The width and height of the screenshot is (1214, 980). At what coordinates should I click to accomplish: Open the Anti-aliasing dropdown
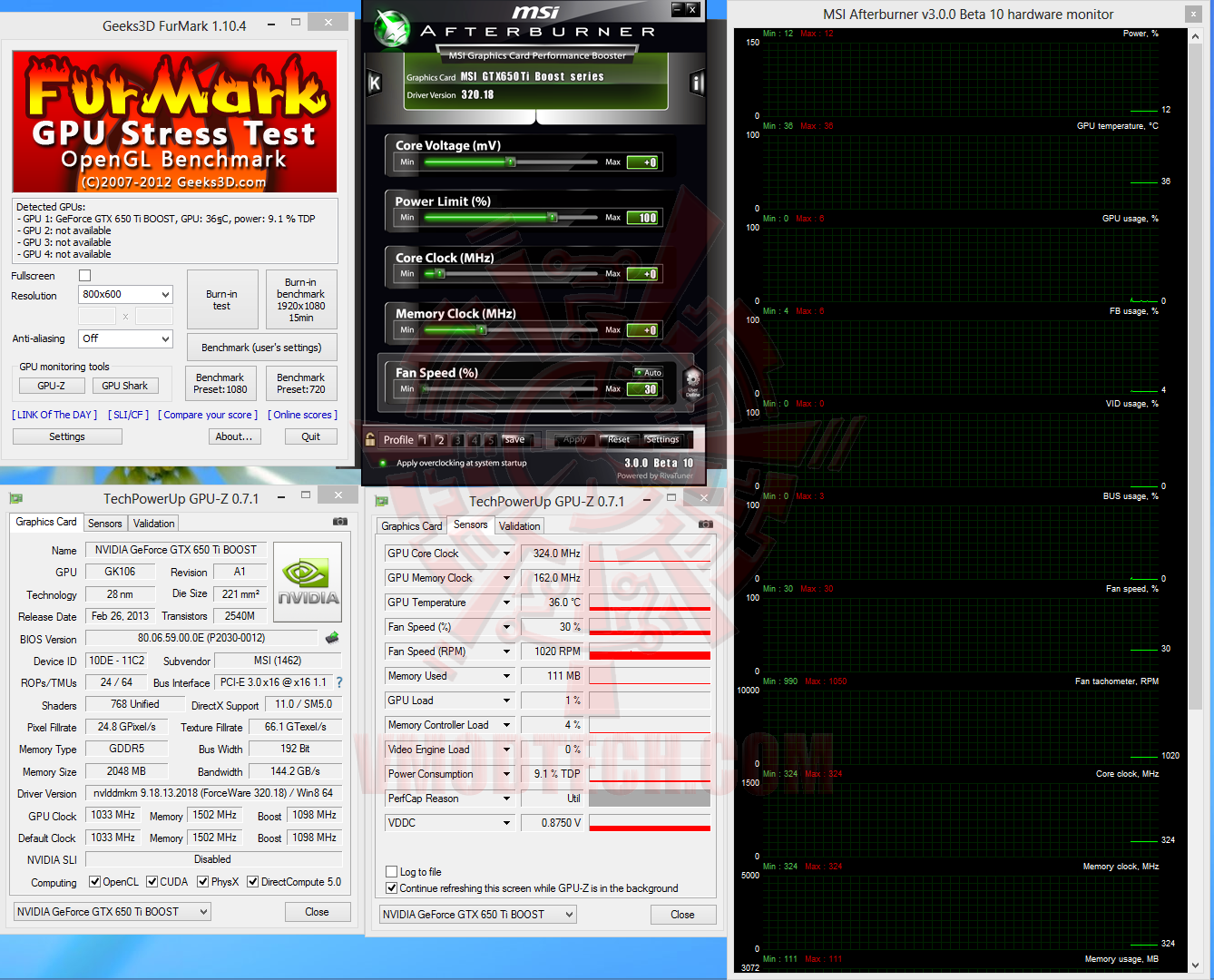pyautogui.click(x=125, y=338)
